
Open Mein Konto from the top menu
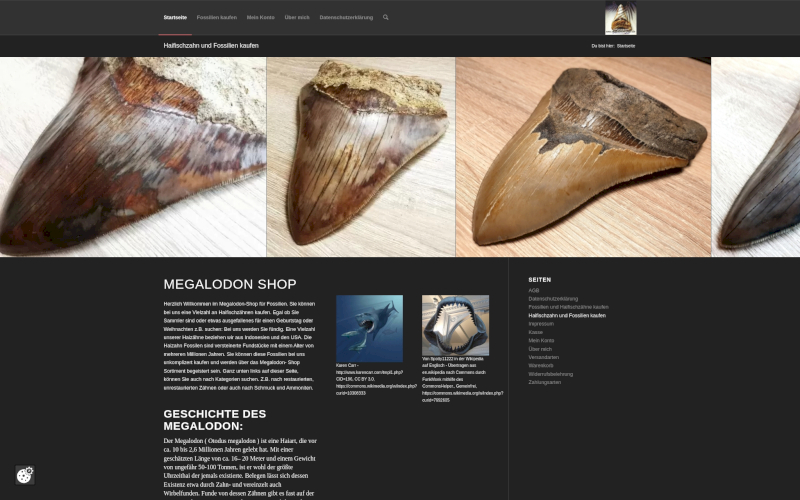click(261, 17)
